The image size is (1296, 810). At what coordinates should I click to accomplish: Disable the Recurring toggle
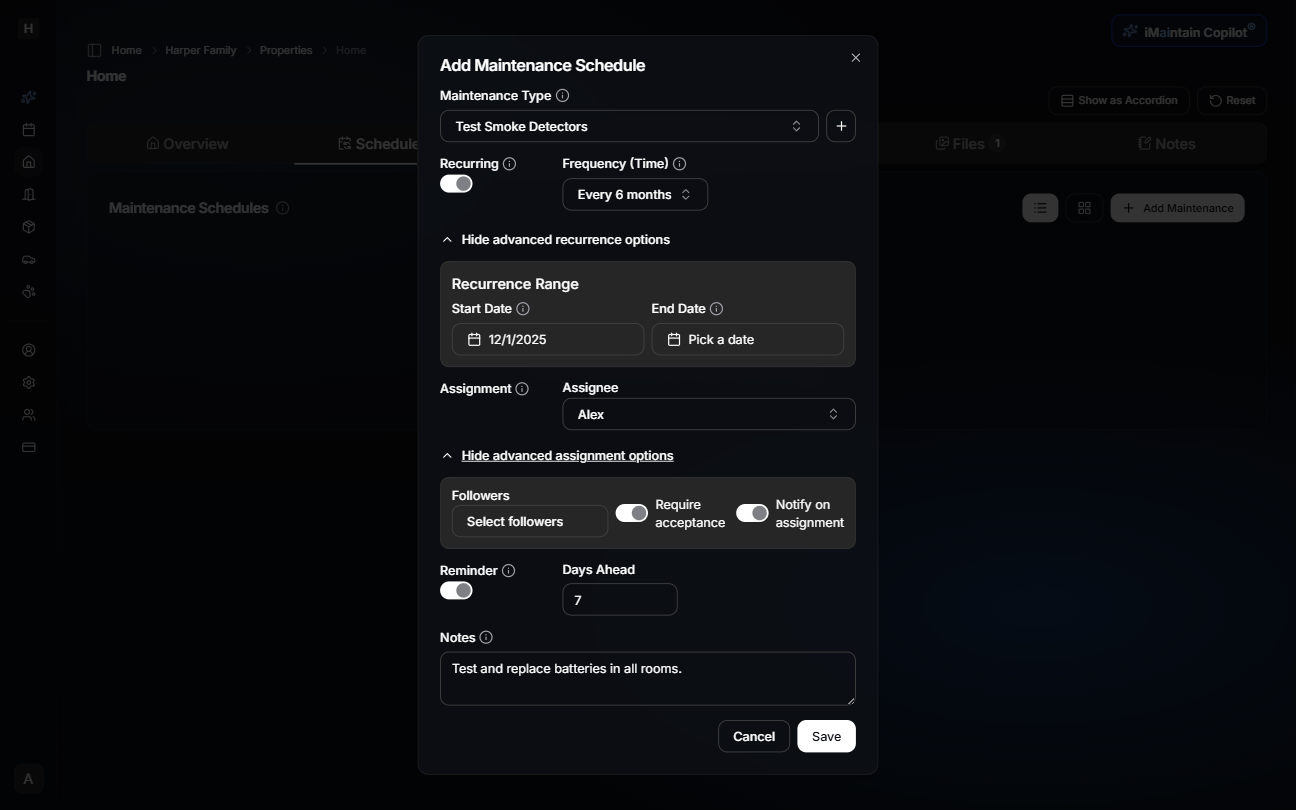pos(456,183)
